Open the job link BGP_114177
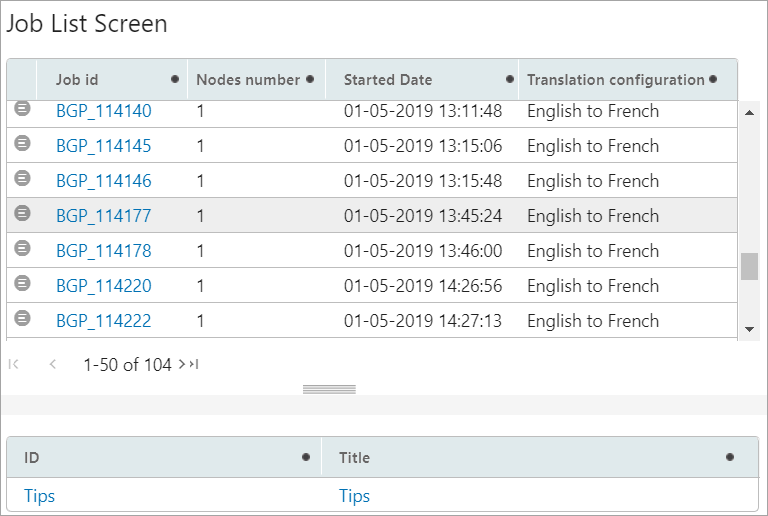Viewport: 768px width, 516px height. pos(104,216)
